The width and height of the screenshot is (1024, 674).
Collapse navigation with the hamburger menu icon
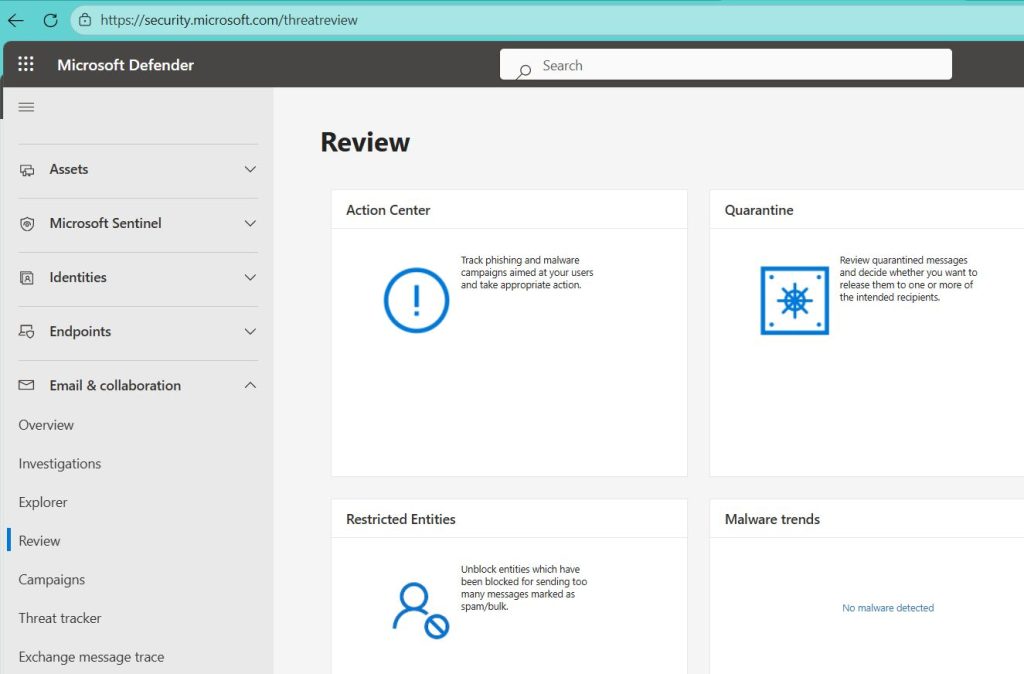pos(27,107)
